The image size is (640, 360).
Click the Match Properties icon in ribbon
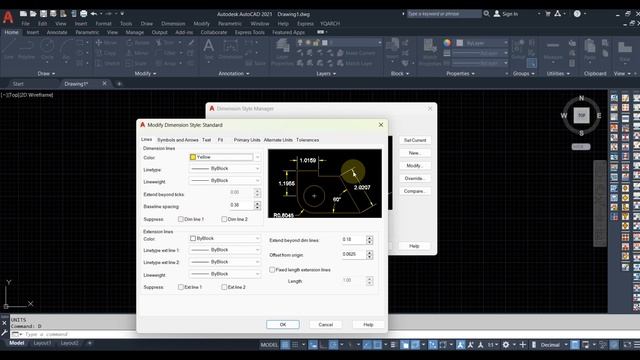[430, 52]
